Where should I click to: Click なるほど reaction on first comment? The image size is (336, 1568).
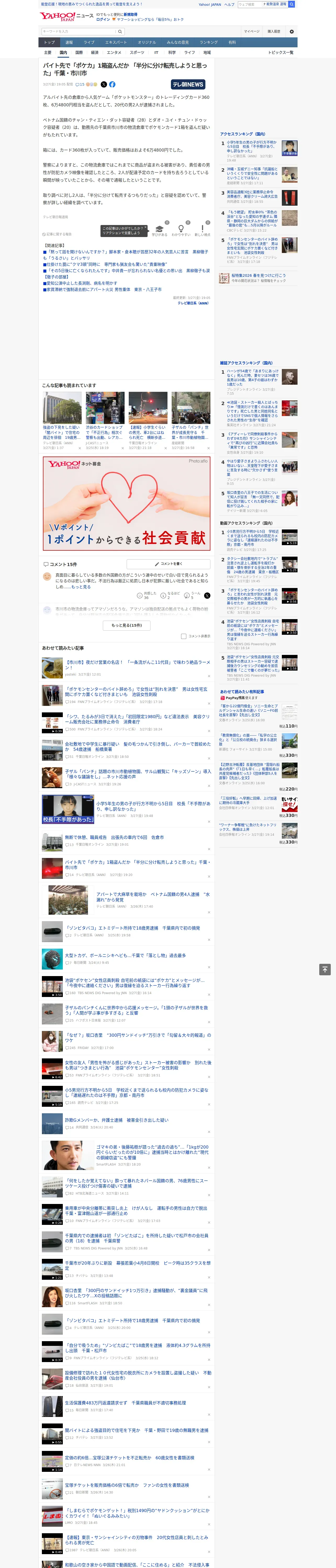pos(170,595)
